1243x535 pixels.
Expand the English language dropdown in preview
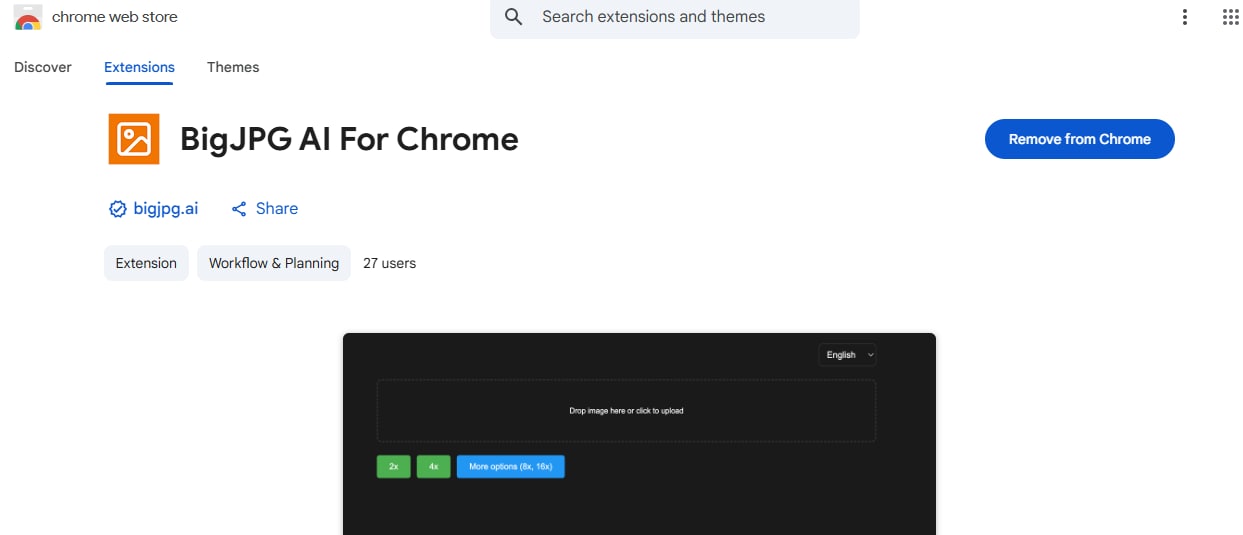(847, 355)
